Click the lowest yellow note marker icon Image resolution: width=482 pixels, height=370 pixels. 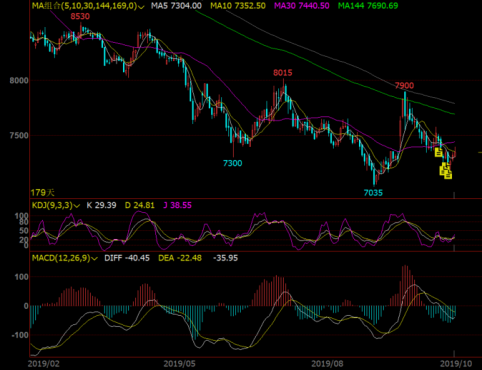pyautogui.click(x=448, y=175)
